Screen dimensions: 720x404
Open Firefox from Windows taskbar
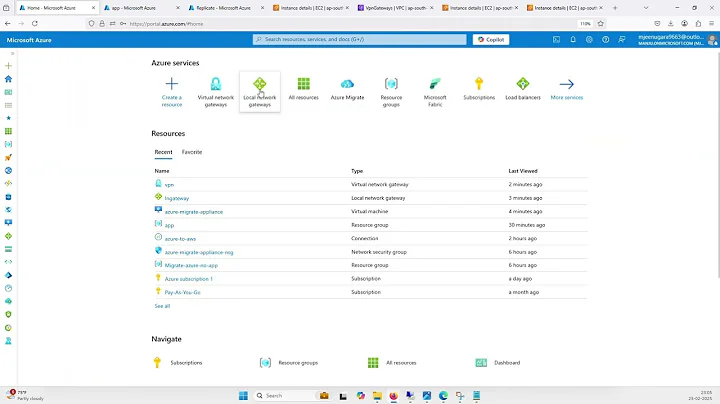coord(394,396)
